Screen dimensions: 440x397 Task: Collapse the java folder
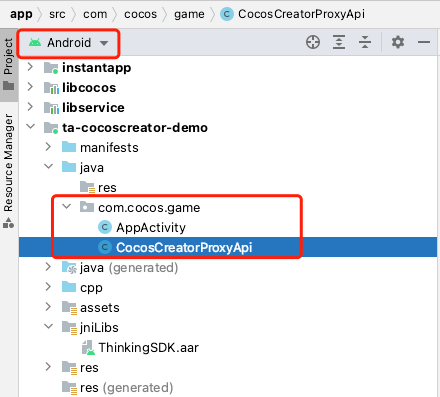49,167
